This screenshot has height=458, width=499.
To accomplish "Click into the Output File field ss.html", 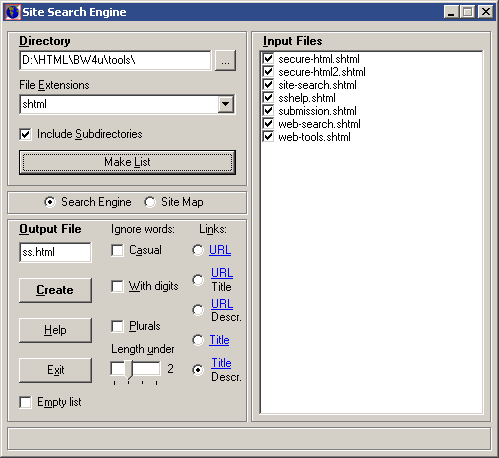I will click(55, 252).
